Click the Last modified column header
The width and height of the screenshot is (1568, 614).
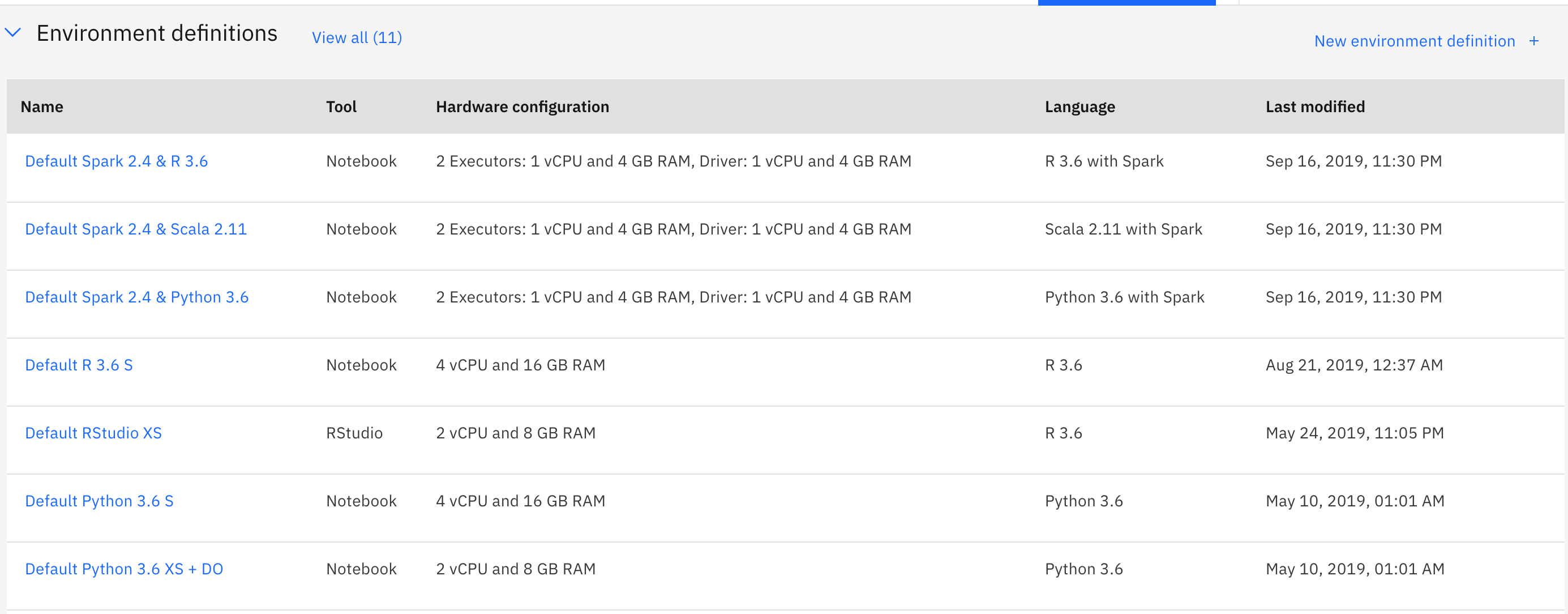tap(1315, 106)
